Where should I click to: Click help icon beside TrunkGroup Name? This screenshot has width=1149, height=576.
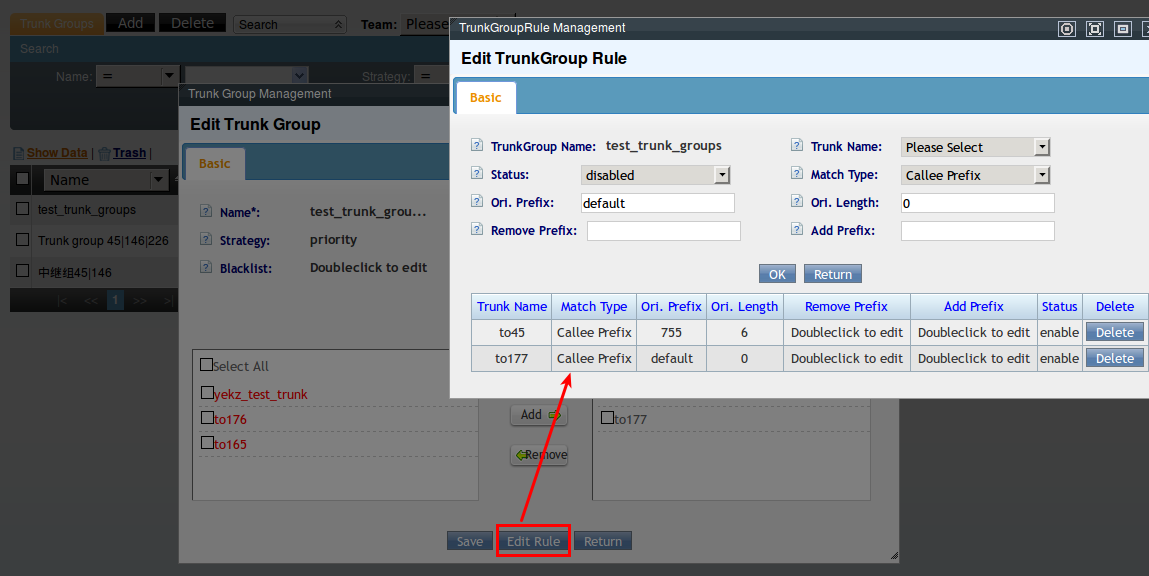(477, 146)
